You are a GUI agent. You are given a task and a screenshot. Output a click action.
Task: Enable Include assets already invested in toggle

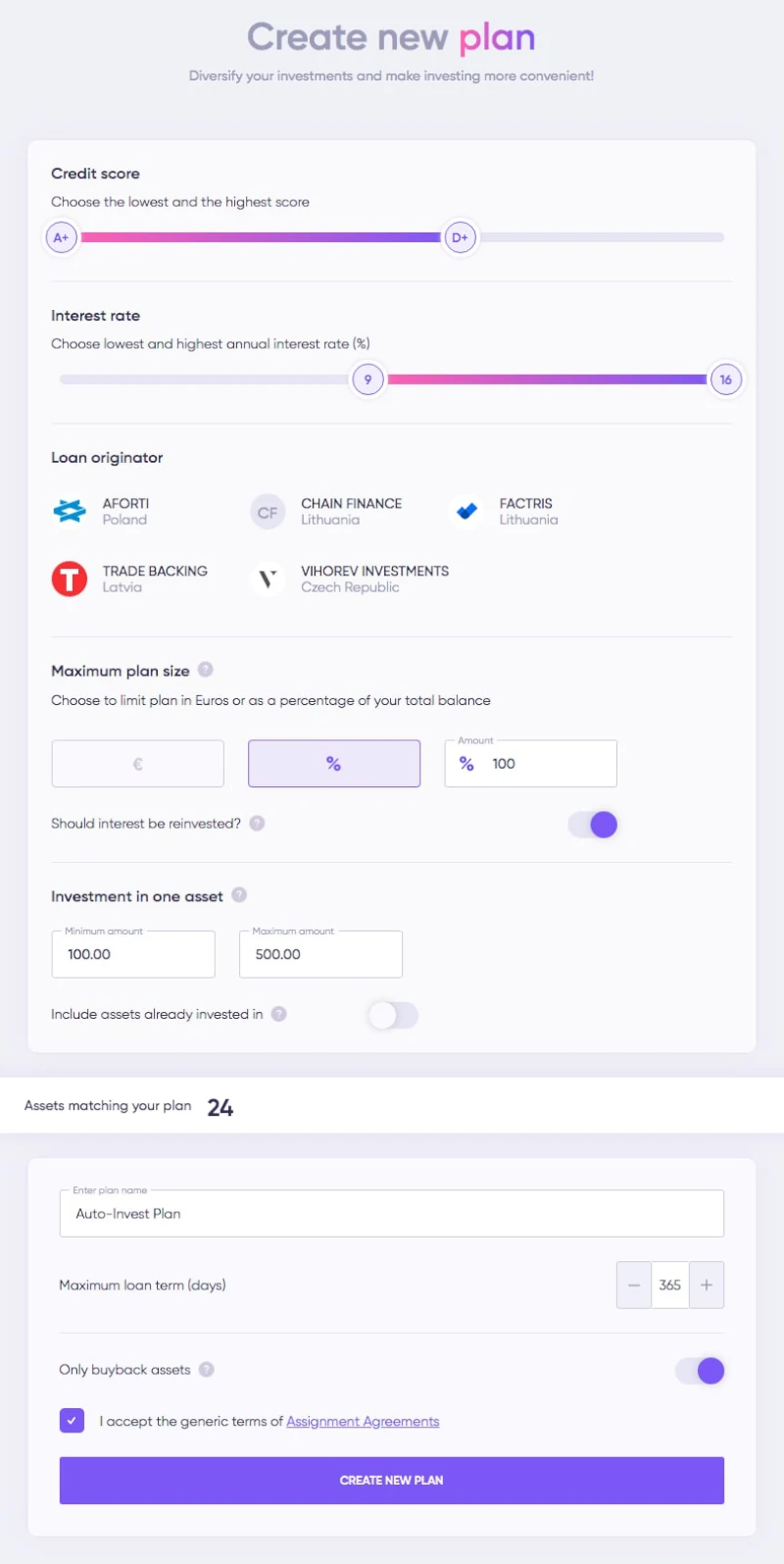[393, 1015]
